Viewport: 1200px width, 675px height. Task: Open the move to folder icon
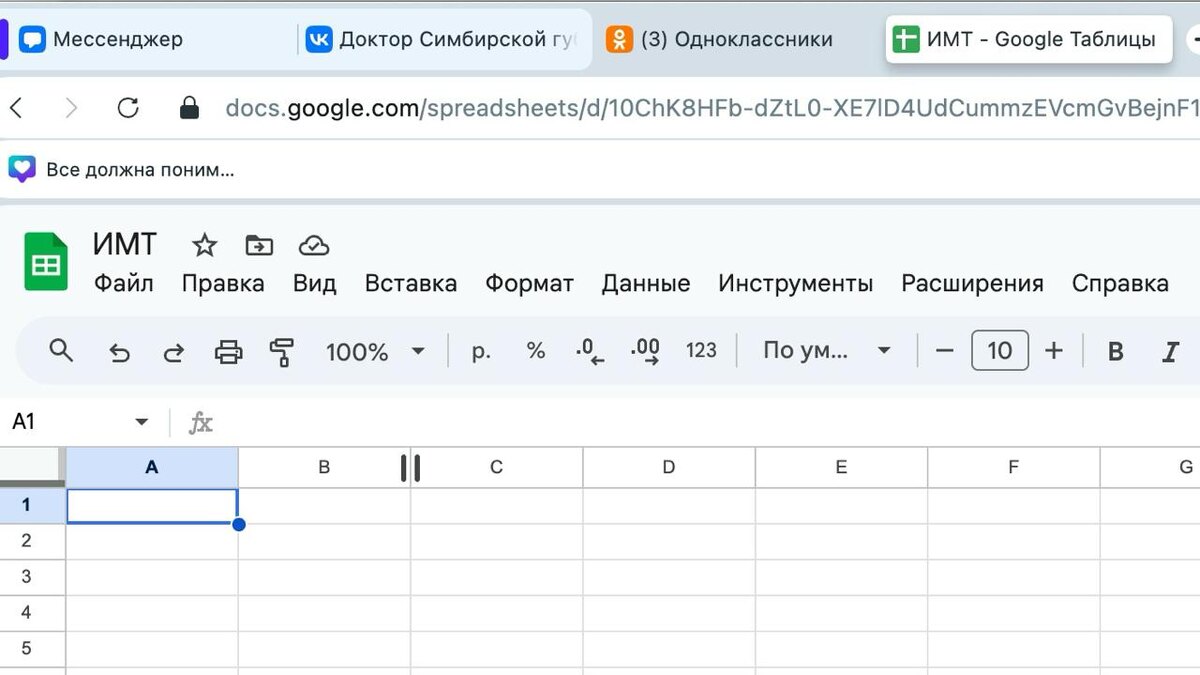tap(259, 245)
